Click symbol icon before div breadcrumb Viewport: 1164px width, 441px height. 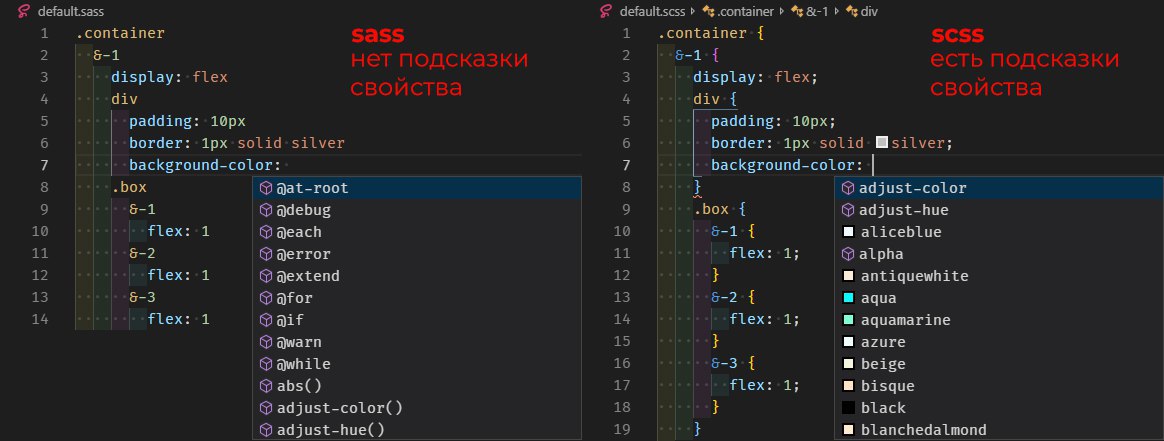851,12
